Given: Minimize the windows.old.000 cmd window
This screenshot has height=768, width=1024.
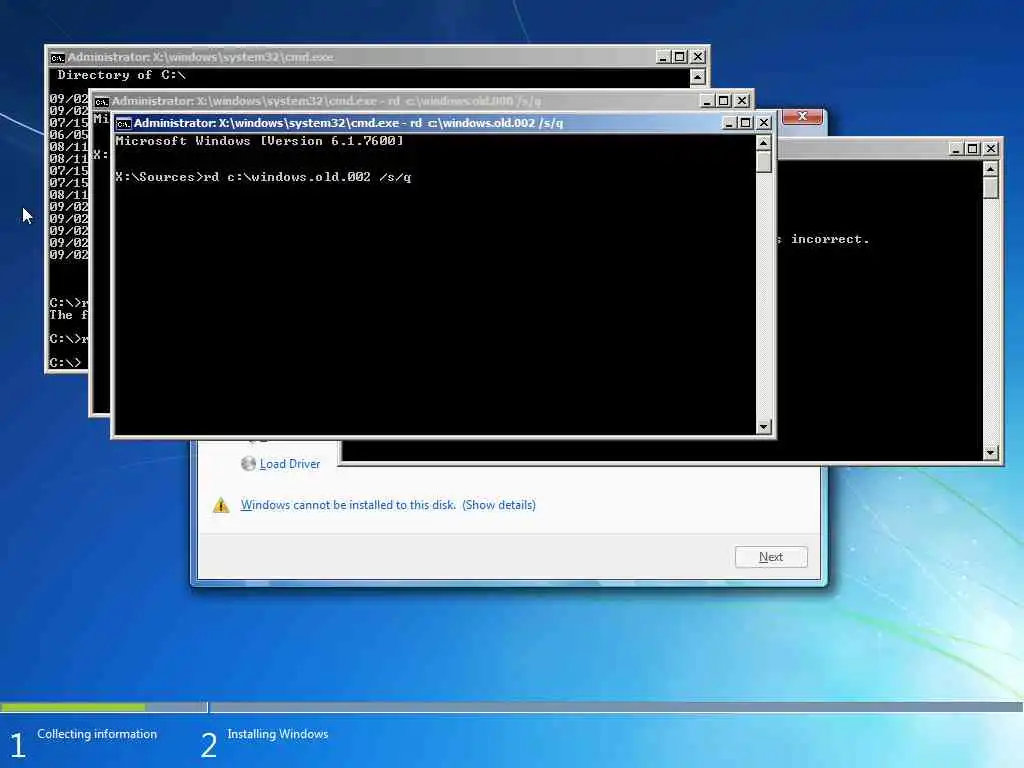Looking at the screenshot, I should (x=707, y=101).
